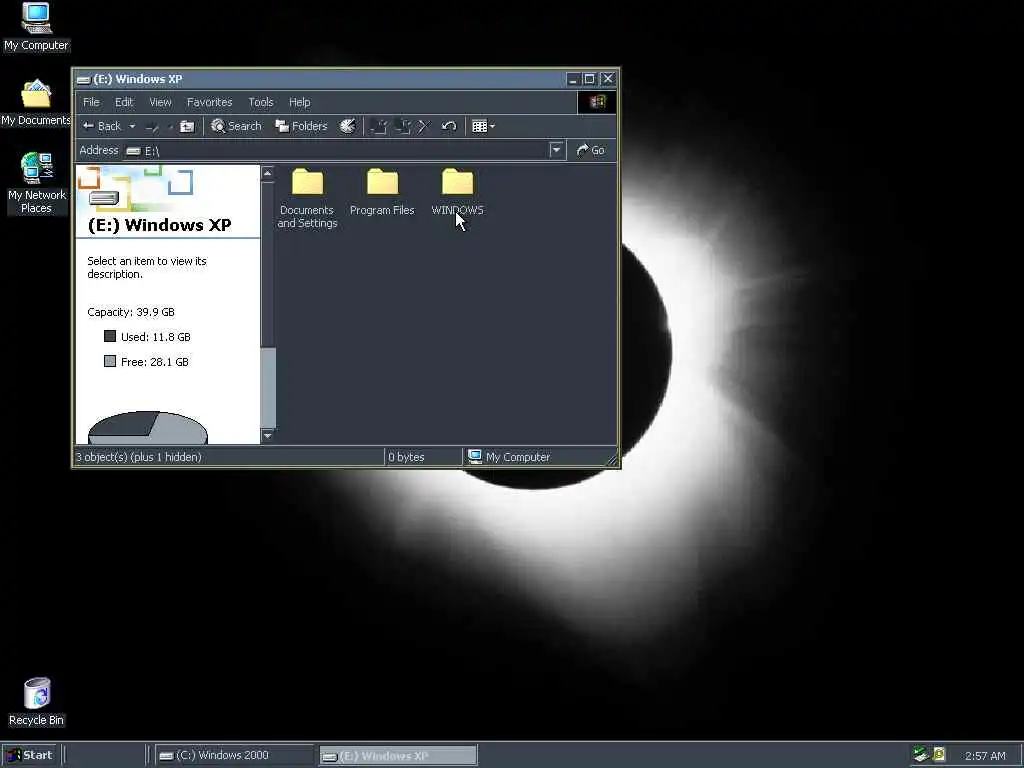
Task: Click the Copy To toolbar icon
Action: (403, 126)
